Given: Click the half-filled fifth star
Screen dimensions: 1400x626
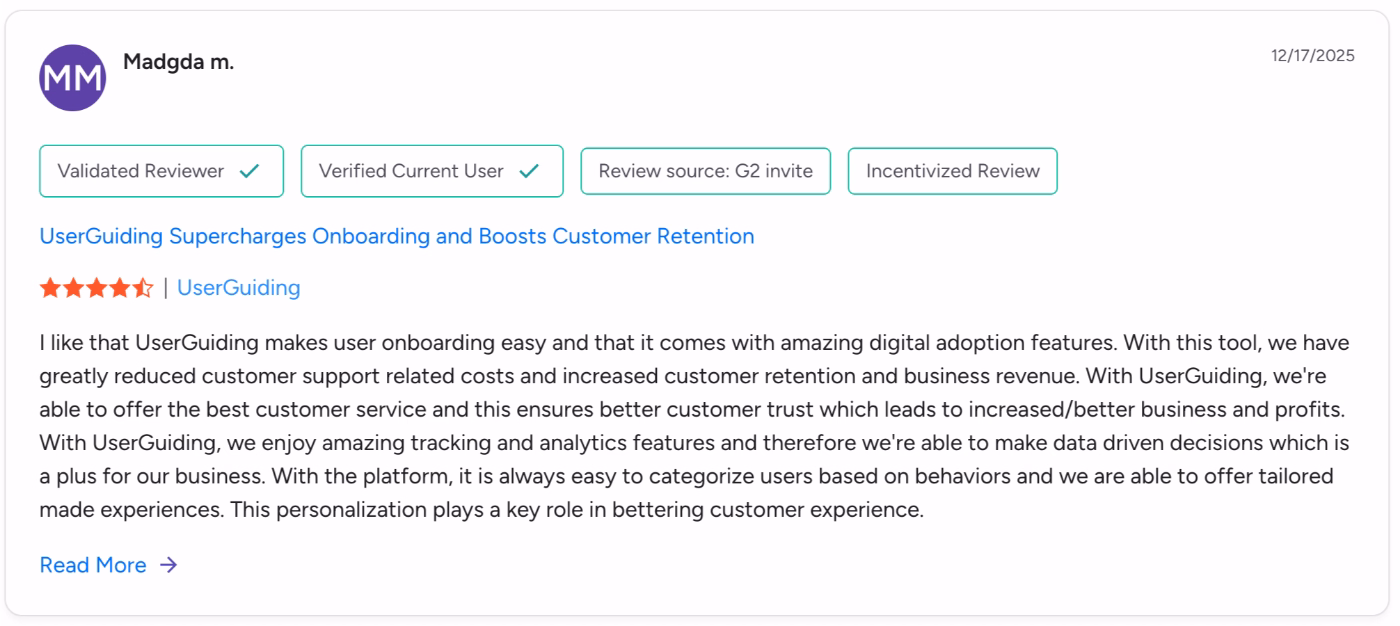Looking at the screenshot, I should click(x=142, y=287).
